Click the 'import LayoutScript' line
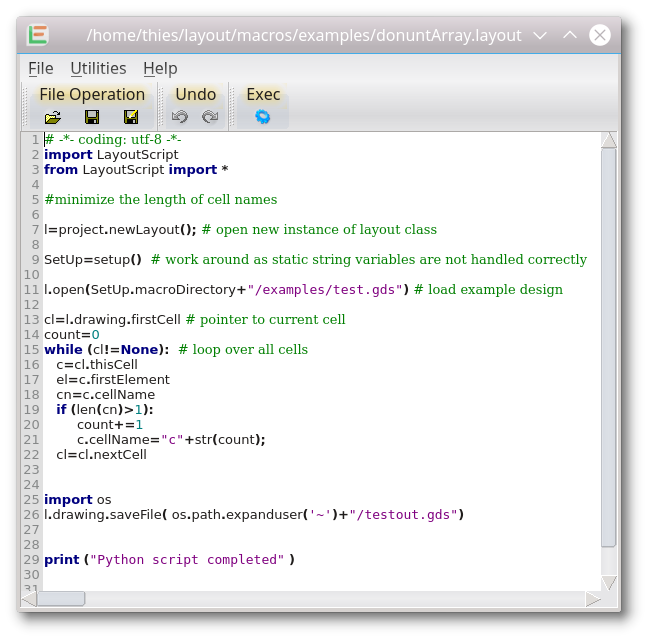The image size is (650, 641). 111,155
